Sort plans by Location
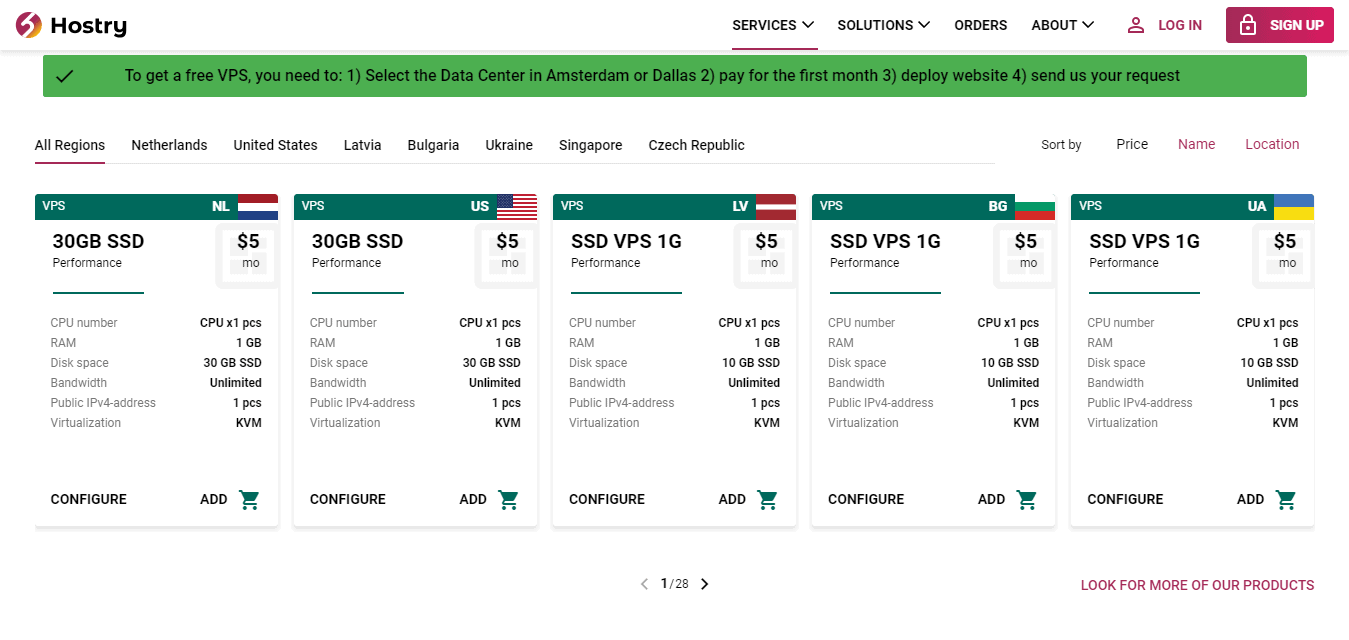The width and height of the screenshot is (1349, 640). pos(1272,144)
